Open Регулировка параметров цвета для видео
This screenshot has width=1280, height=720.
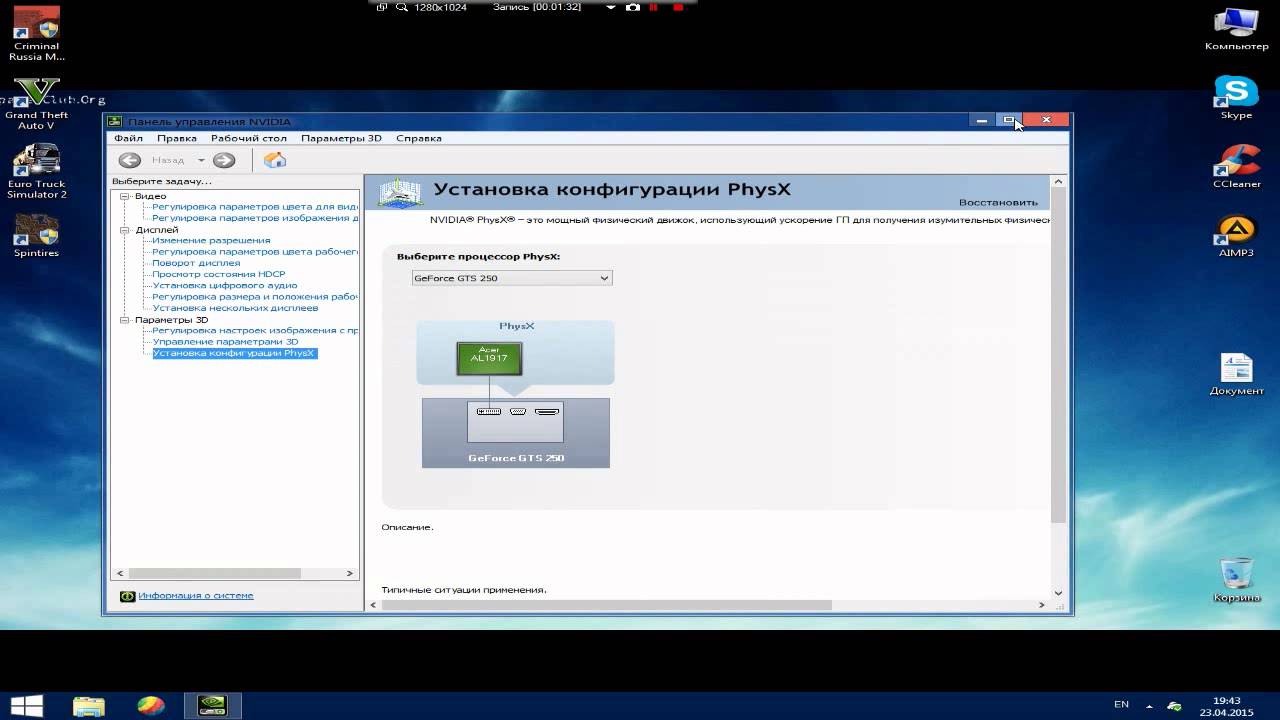point(255,207)
